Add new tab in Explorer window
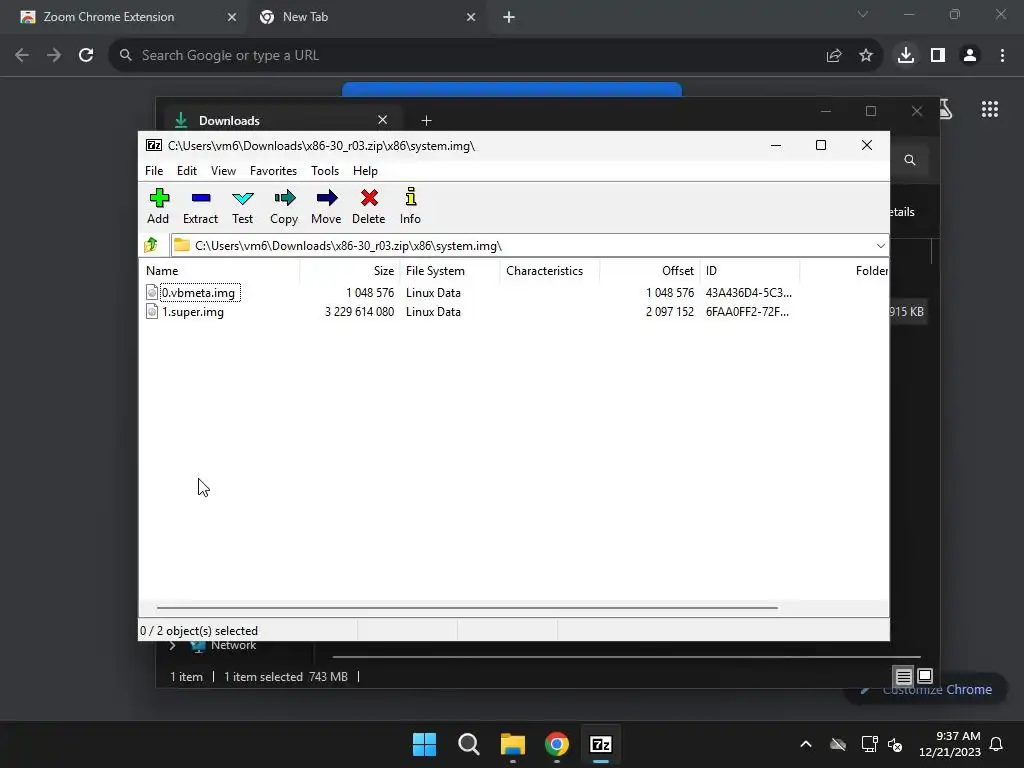This screenshot has height=768, width=1024. pos(426,120)
